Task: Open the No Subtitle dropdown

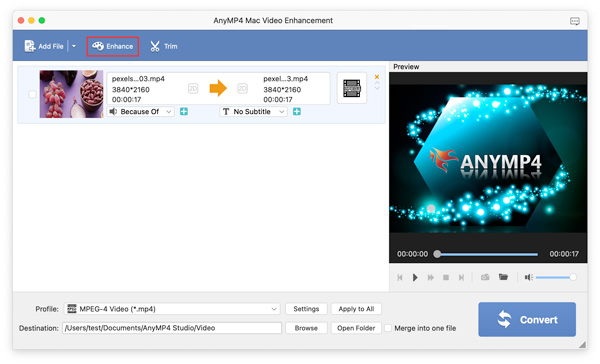Action: [253, 111]
